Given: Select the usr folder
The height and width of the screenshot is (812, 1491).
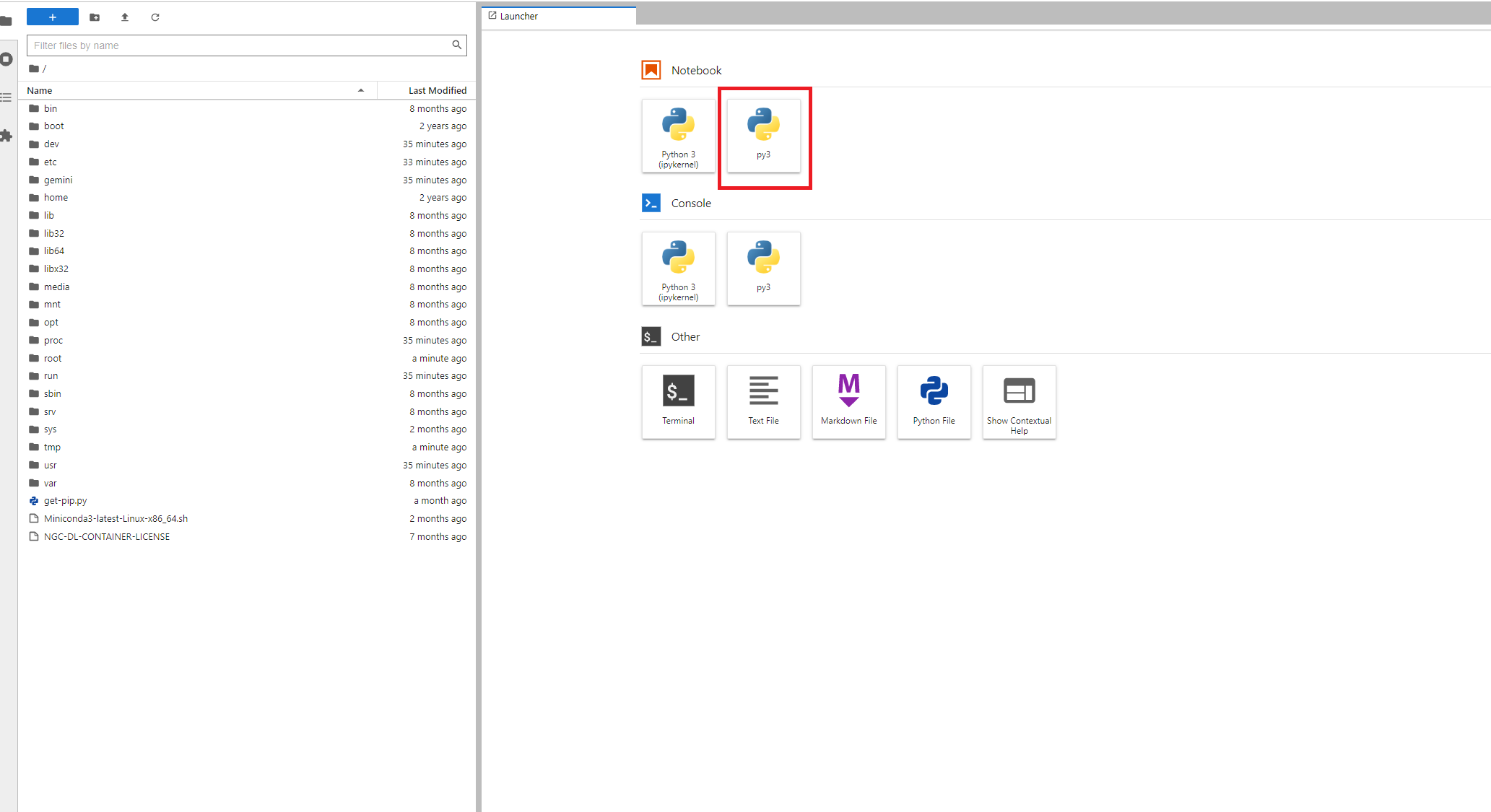Looking at the screenshot, I should pos(247,465).
